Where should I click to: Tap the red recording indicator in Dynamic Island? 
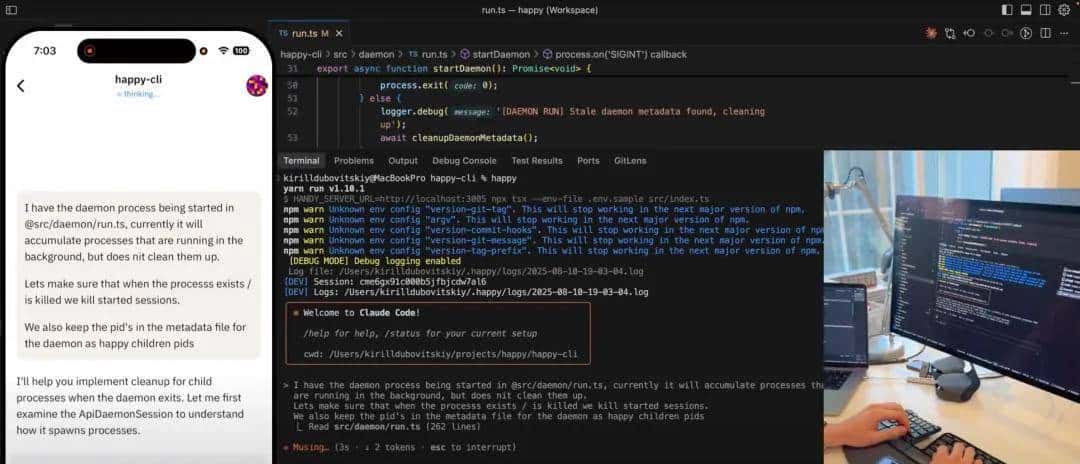click(90, 50)
